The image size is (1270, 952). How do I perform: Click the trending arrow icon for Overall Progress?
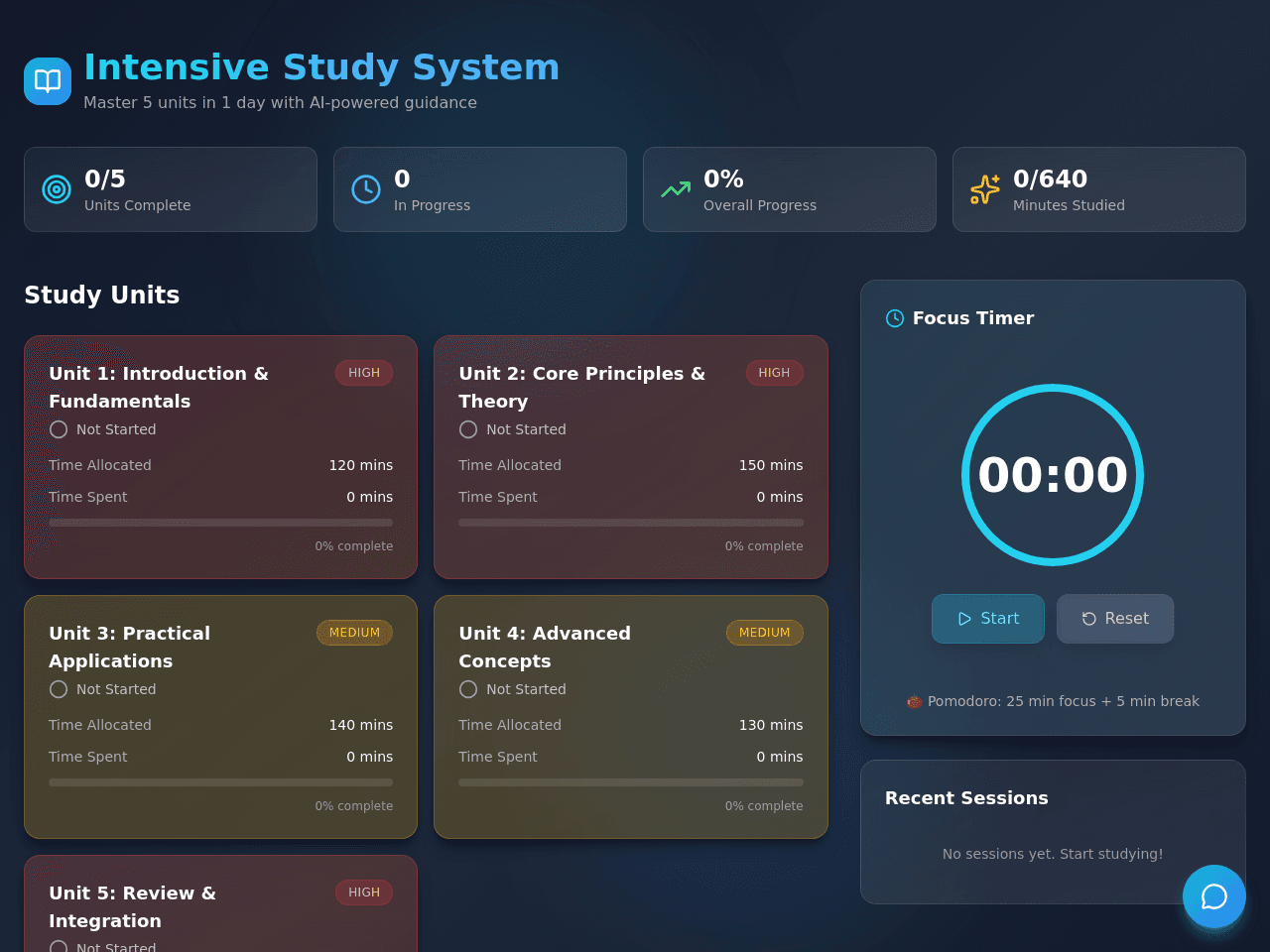(676, 189)
